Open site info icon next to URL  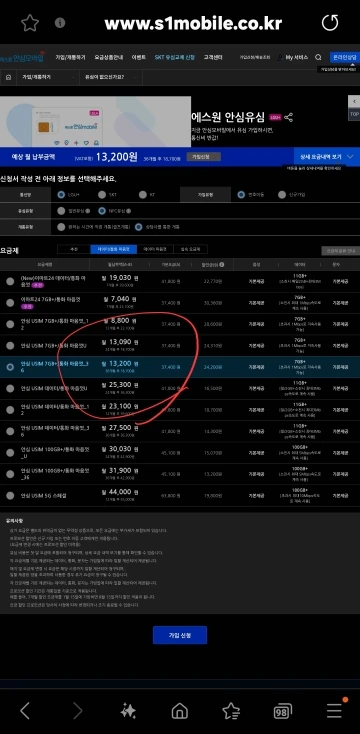point(60,22)
